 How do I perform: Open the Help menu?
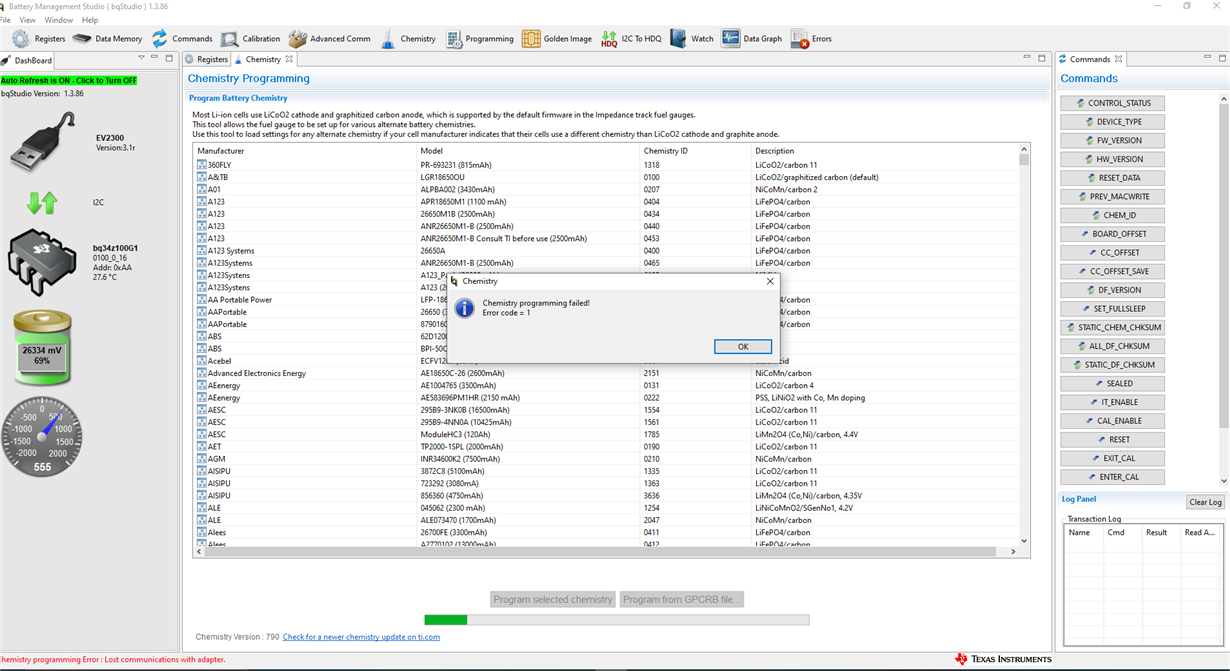point(90,20)
